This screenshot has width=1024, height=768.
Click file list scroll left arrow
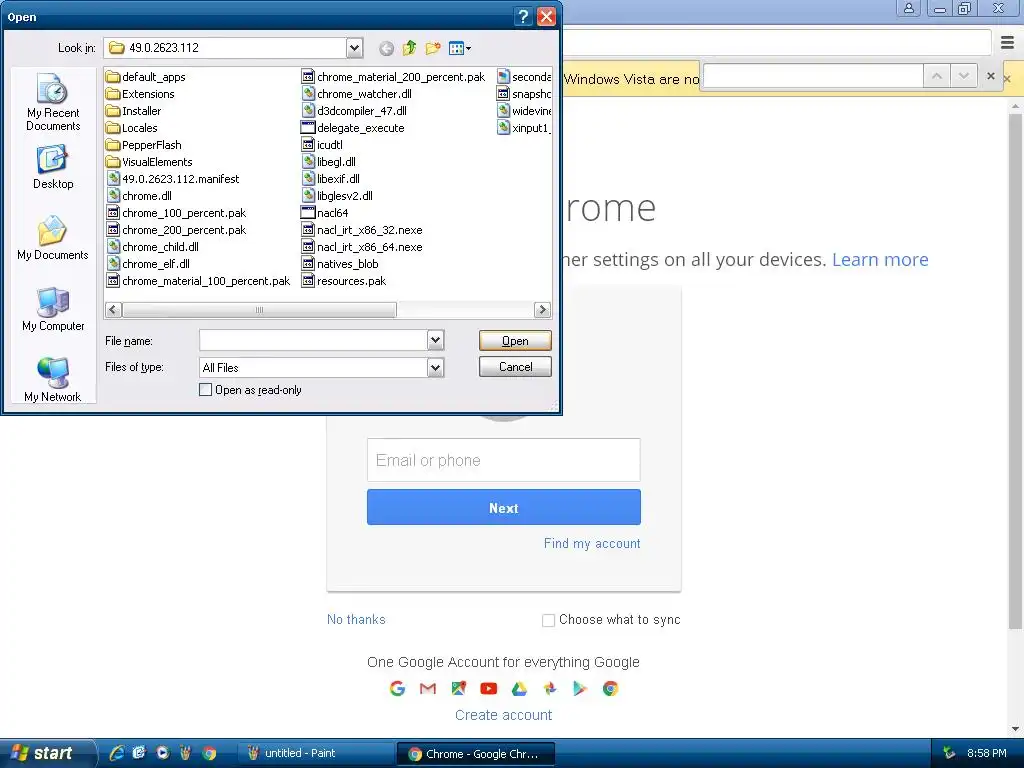[x=113, y=310]
